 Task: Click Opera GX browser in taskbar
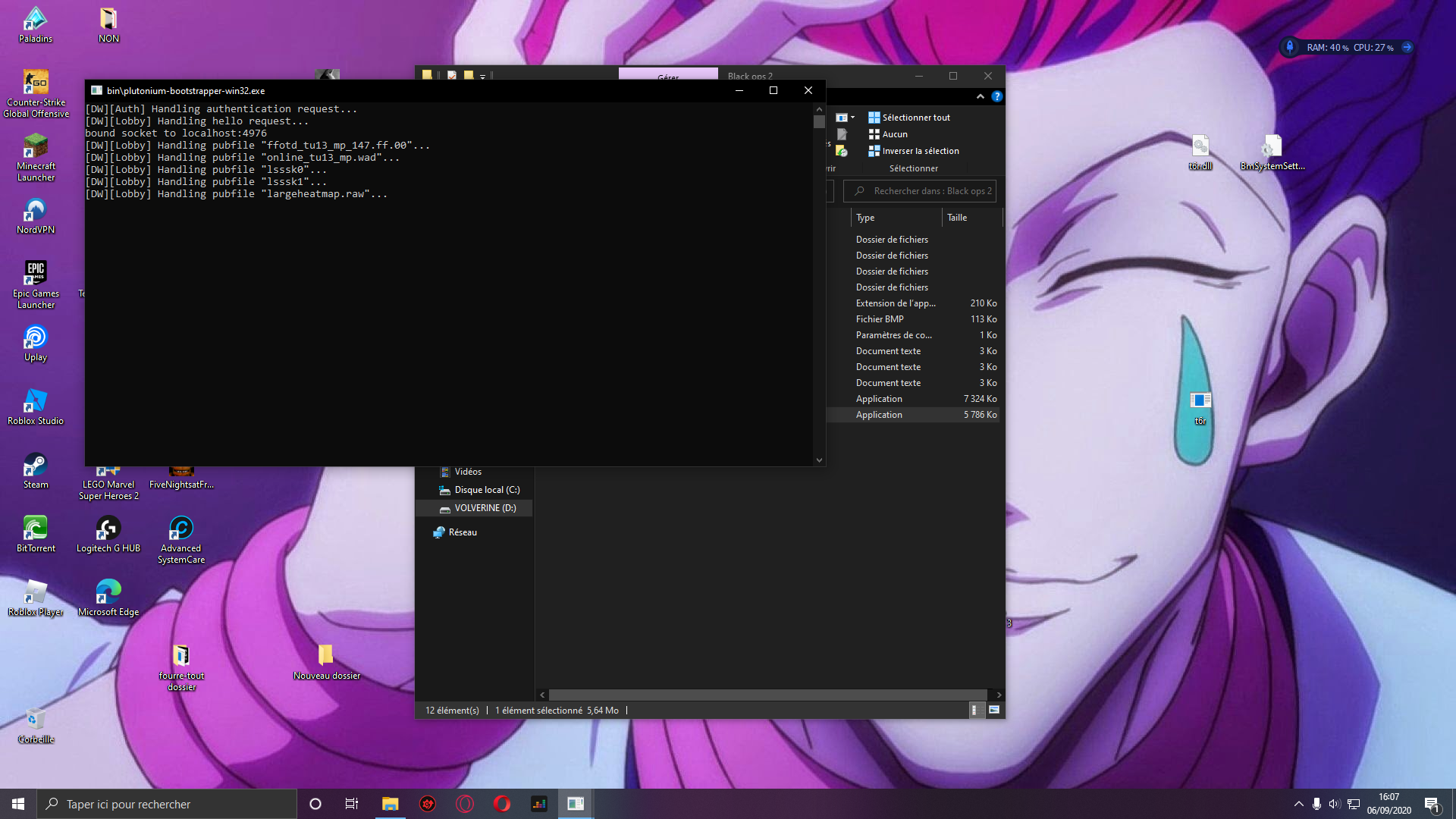[x=465, y=804]
